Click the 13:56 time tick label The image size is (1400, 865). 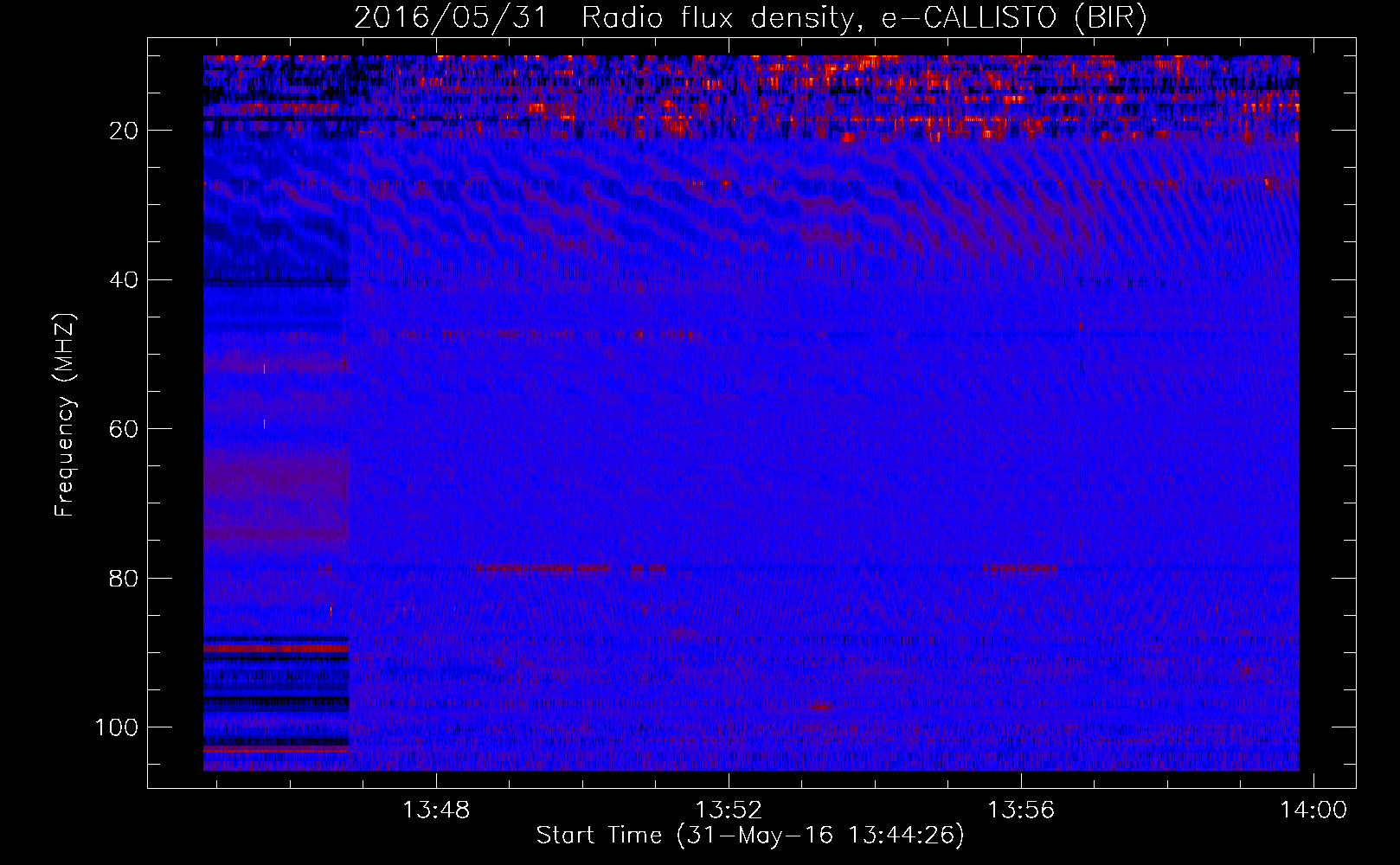1021,811
